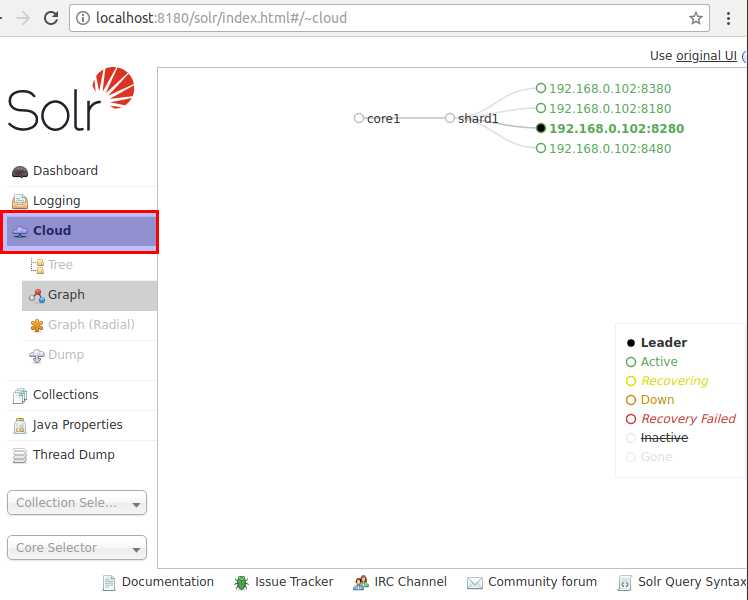748x600 pixels.
Task: Click the Solr logo
Action: point(71,99)
